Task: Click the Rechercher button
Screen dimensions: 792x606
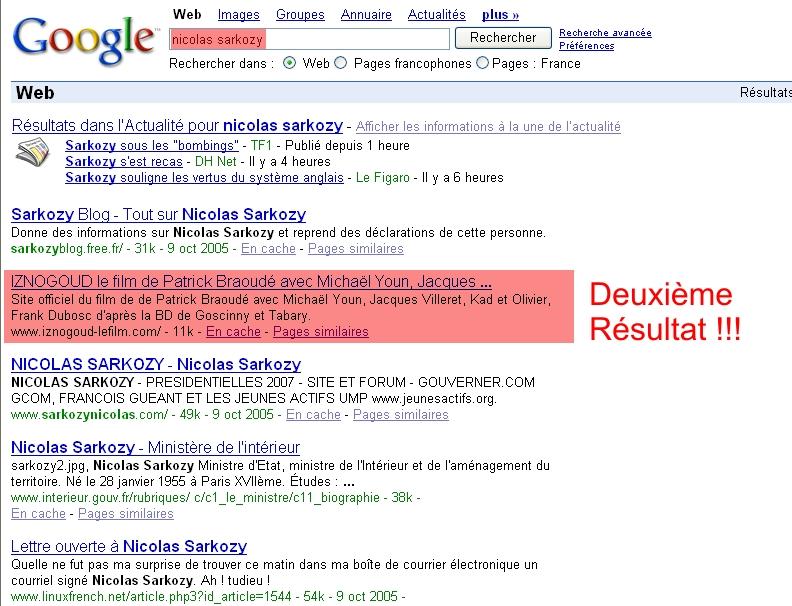Action: [503, 38]
